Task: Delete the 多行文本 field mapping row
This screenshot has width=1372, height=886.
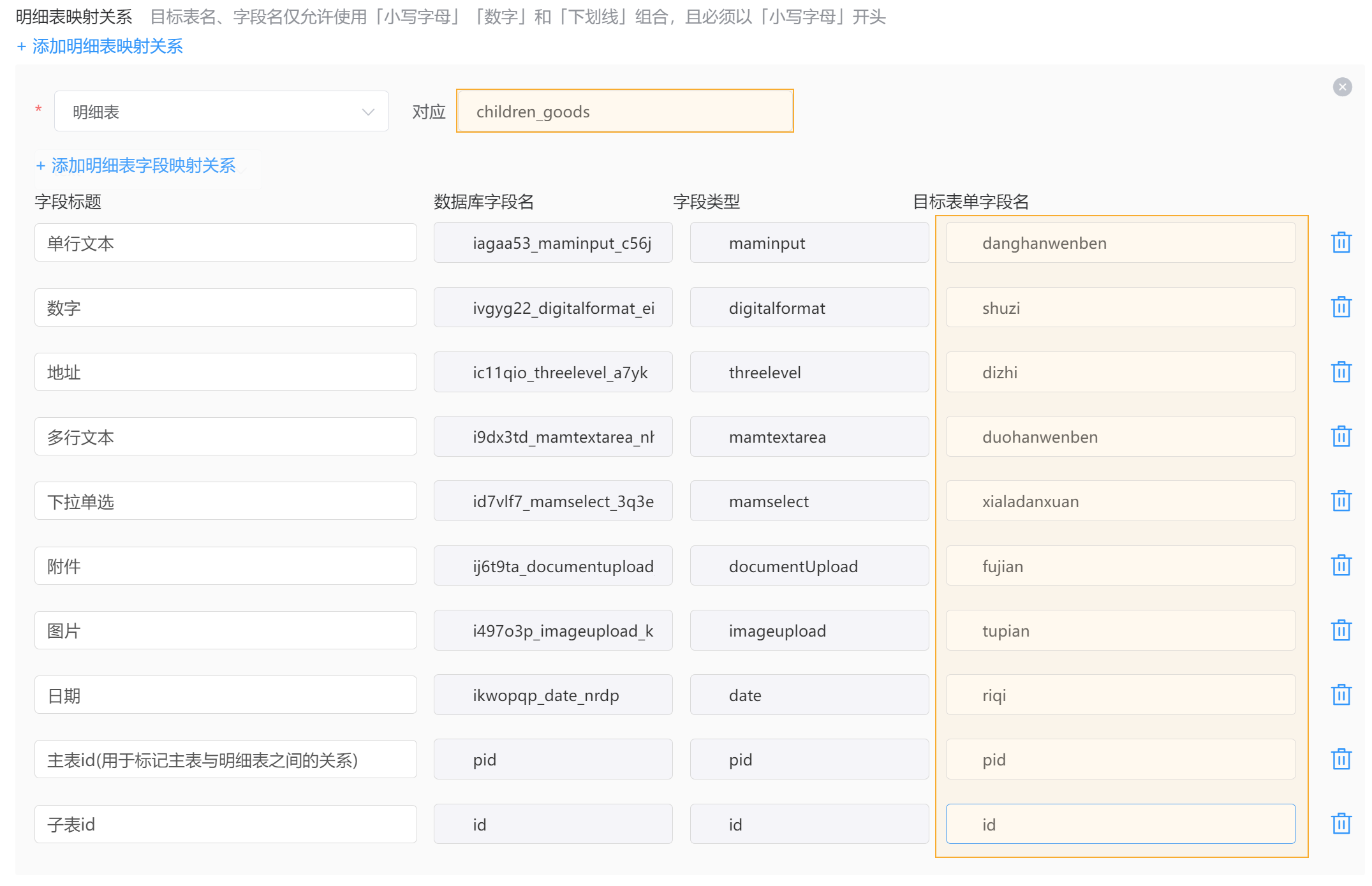Action: tap(1341, 436)
